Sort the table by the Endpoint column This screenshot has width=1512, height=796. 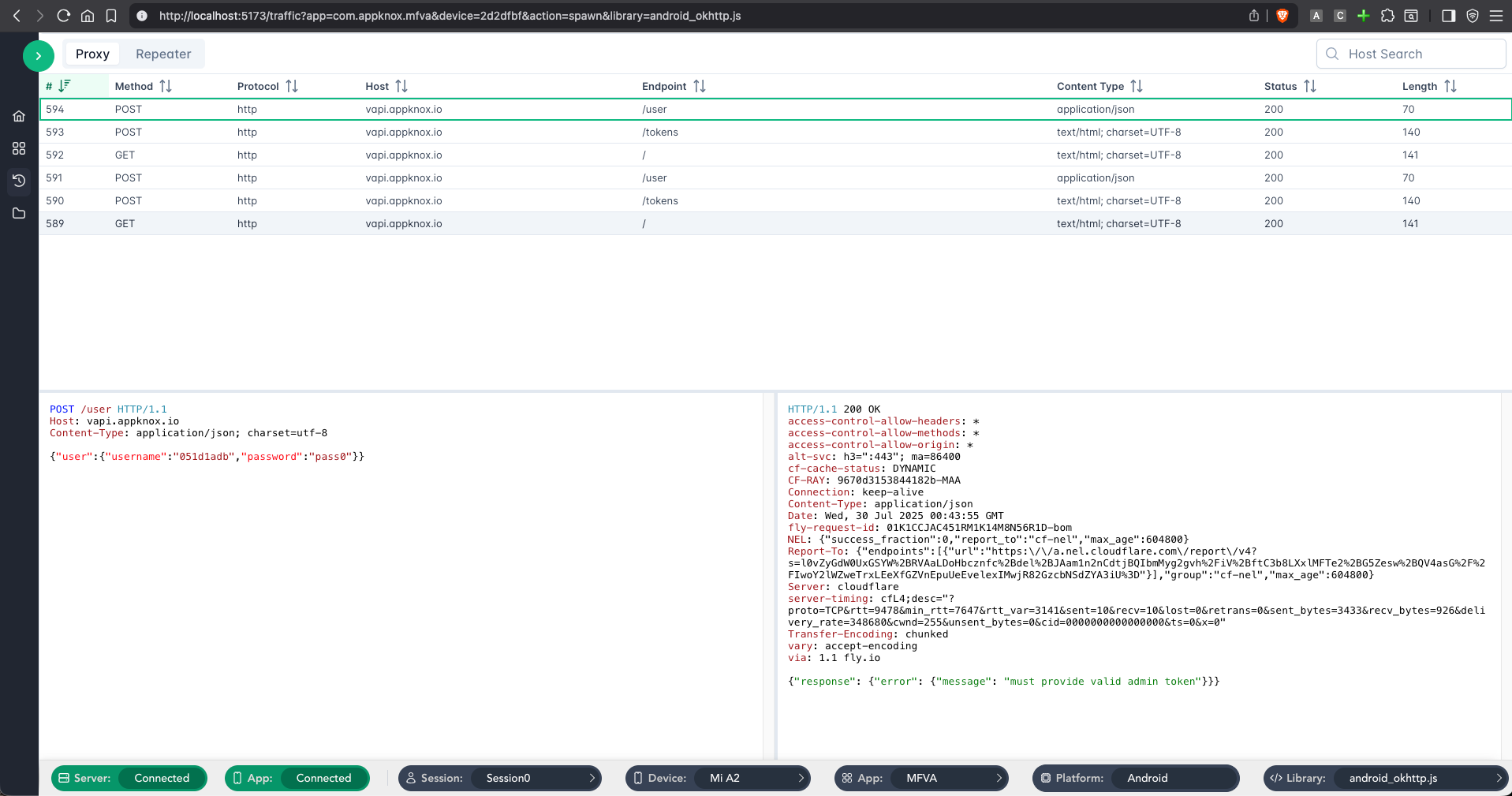(x=700, y=86)
